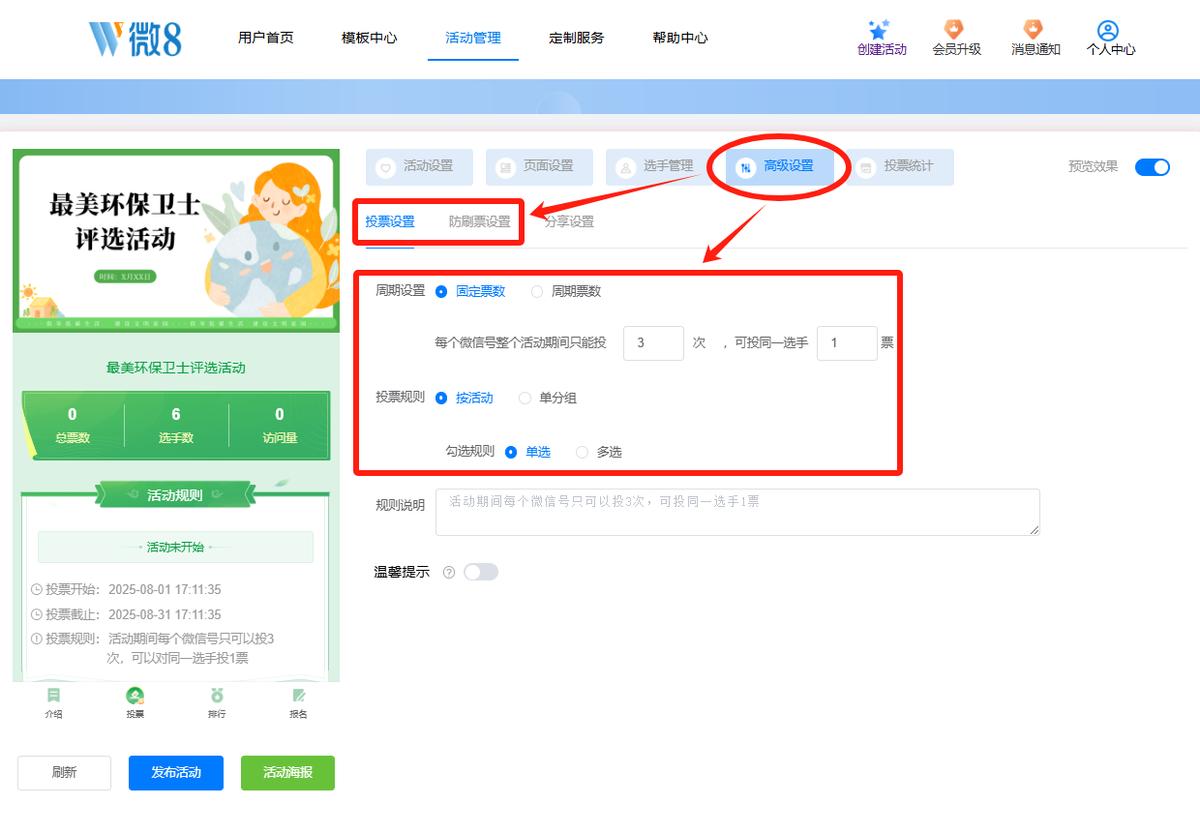Open the 投票 icon in preview
This screenshot has height=829, width=1200.
(x=135, y=695)
